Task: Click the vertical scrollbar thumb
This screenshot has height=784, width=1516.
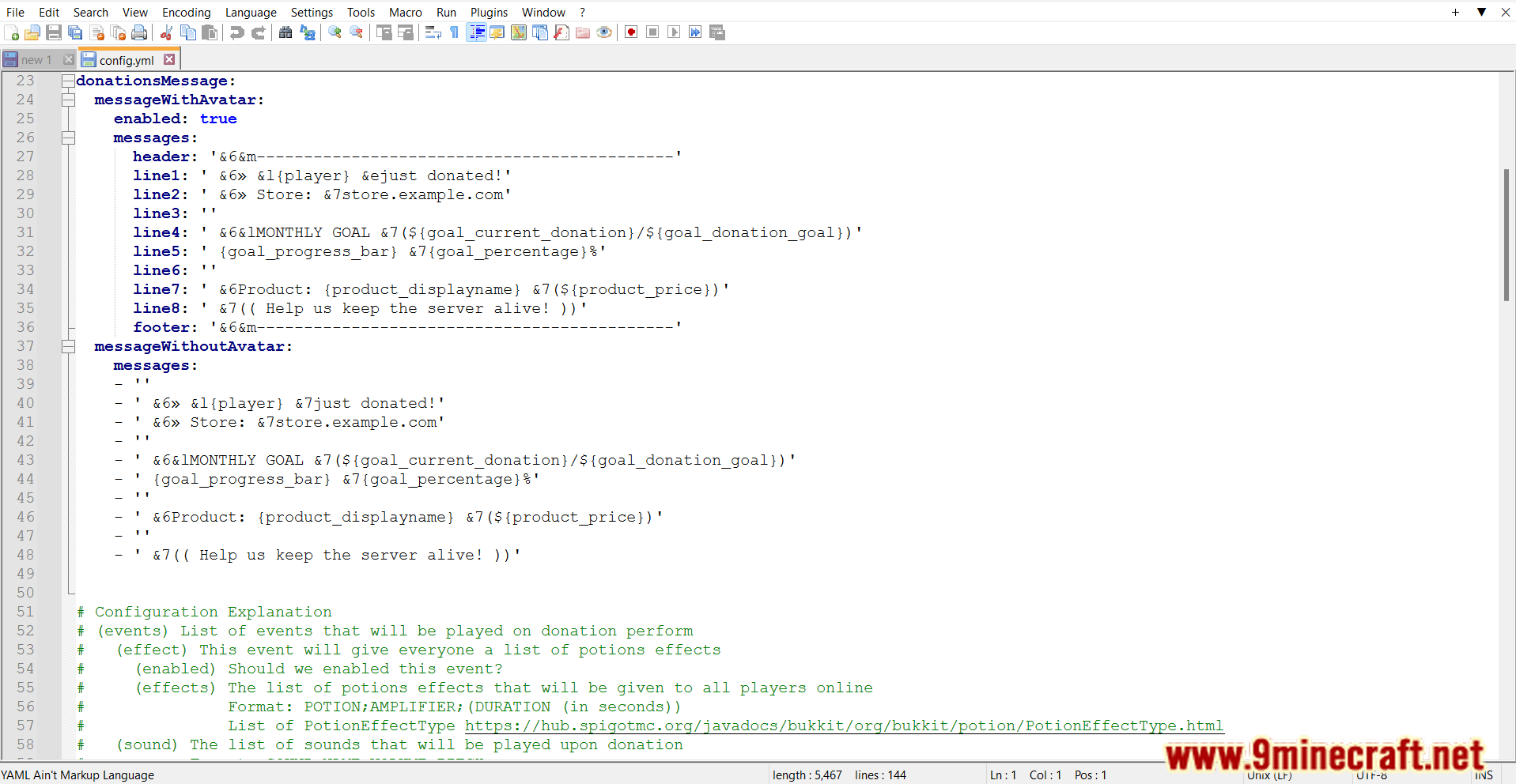Action: point(1507,235)
